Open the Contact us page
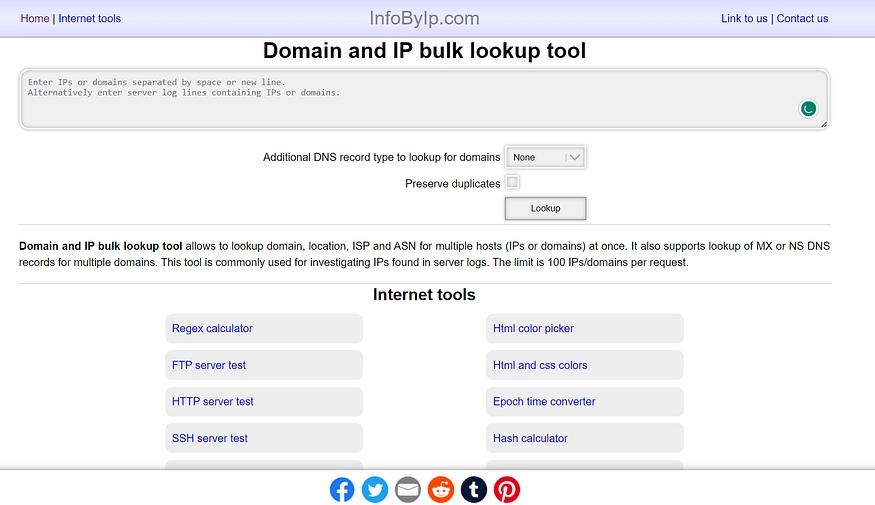 click(802, 18)
